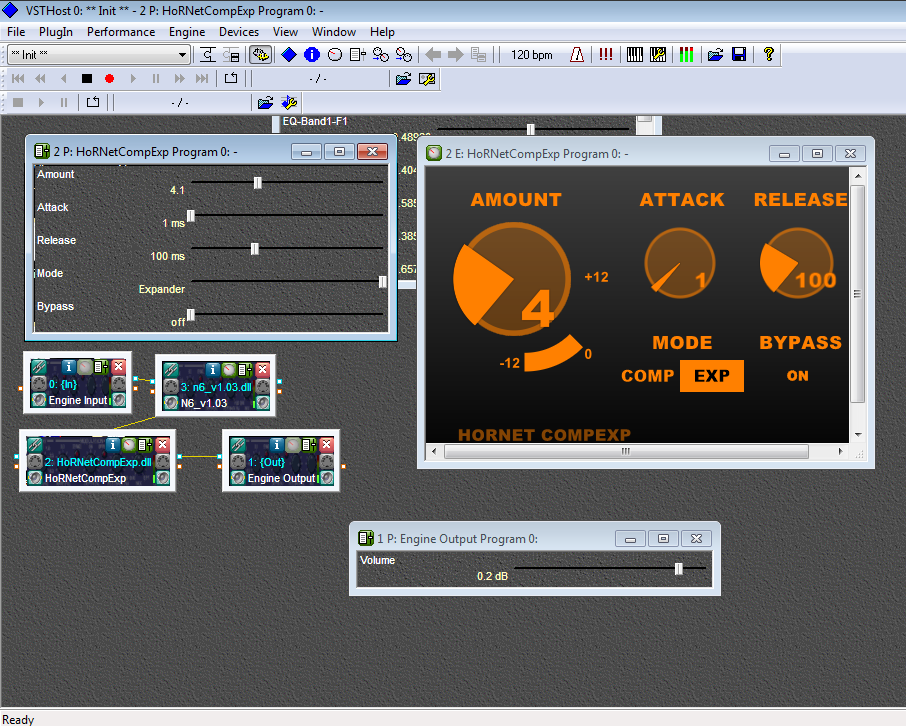
Task: Open the Devices menu
Action: (239, 32)
